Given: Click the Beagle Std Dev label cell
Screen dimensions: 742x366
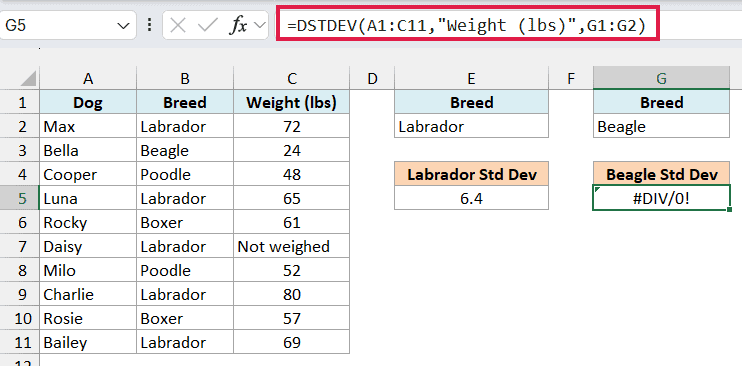Looking at the screenshot, I should pyautogui.click(x=661, y=174).
